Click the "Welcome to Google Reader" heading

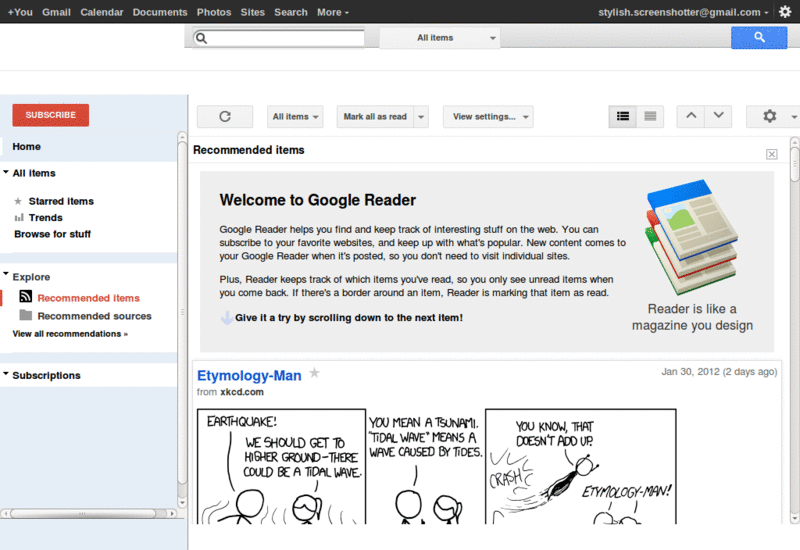tap(317, 200)
